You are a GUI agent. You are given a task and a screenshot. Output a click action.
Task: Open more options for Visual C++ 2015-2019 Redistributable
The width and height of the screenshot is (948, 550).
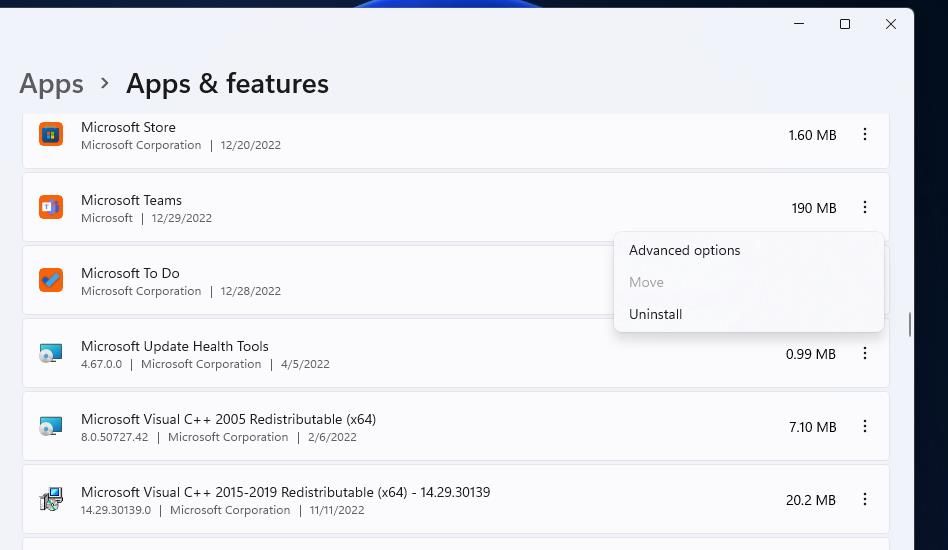click(865, 499)
